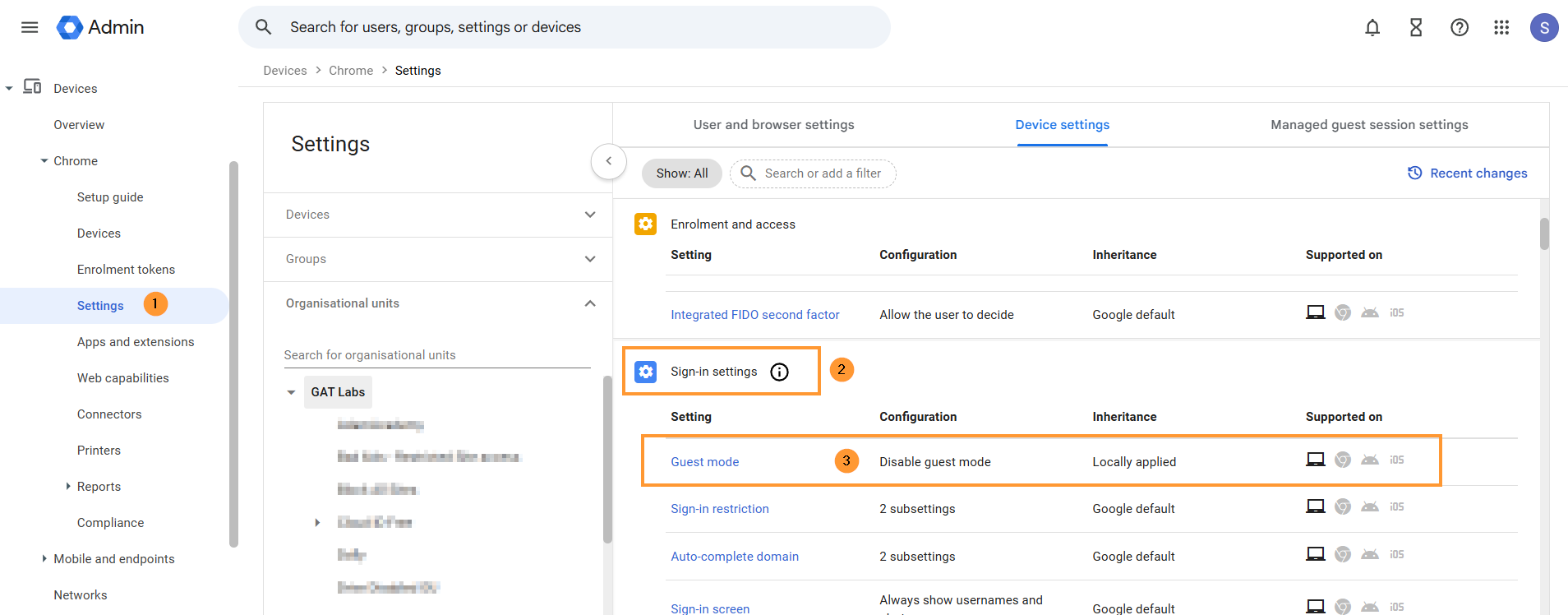Open the help question mark icon
This screenshot has height=615, width=1568.
(1460, 28)
